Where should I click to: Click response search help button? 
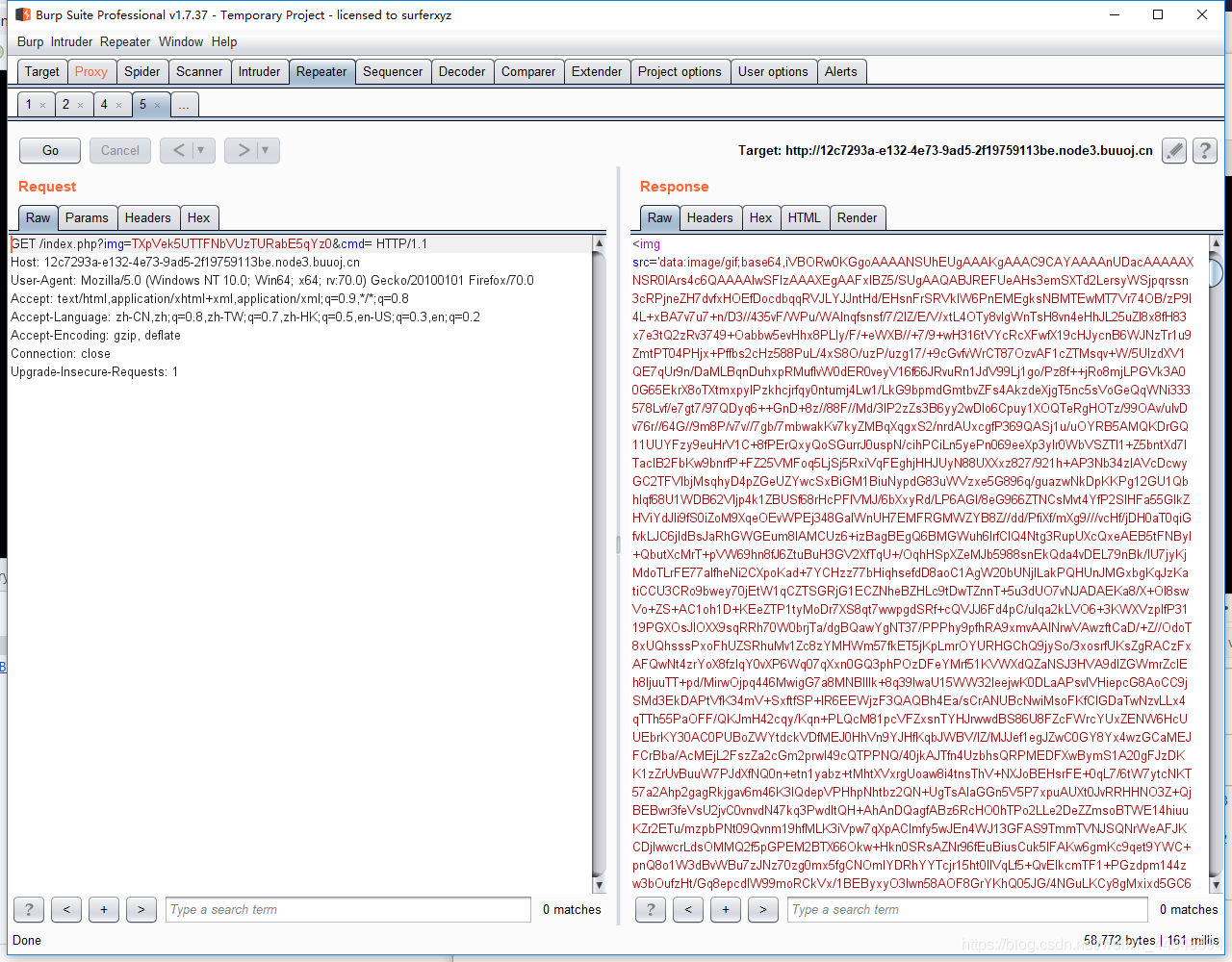(651, 909)
